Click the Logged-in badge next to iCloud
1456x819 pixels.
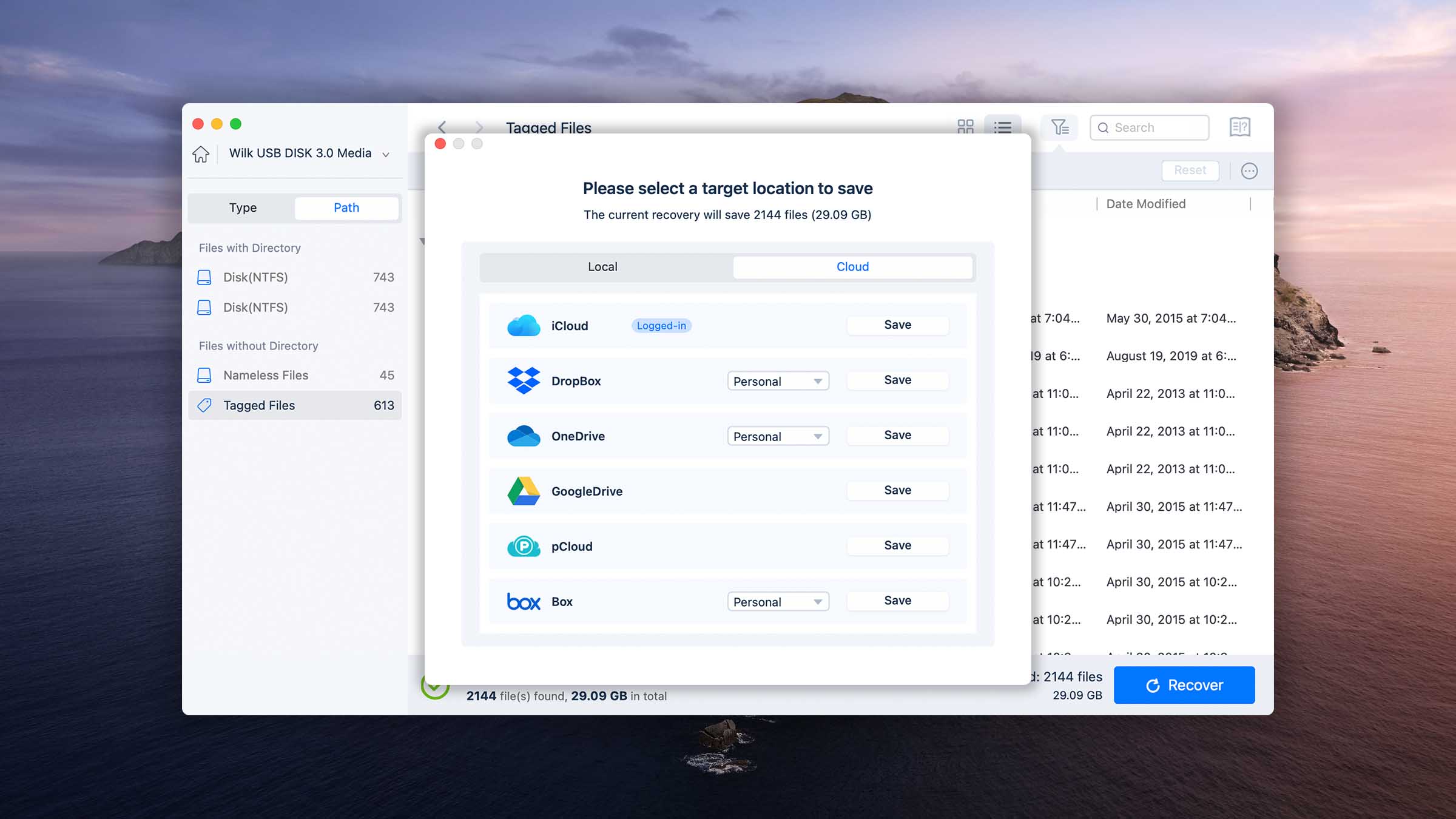pyautogui.click(x=661, y=326)
